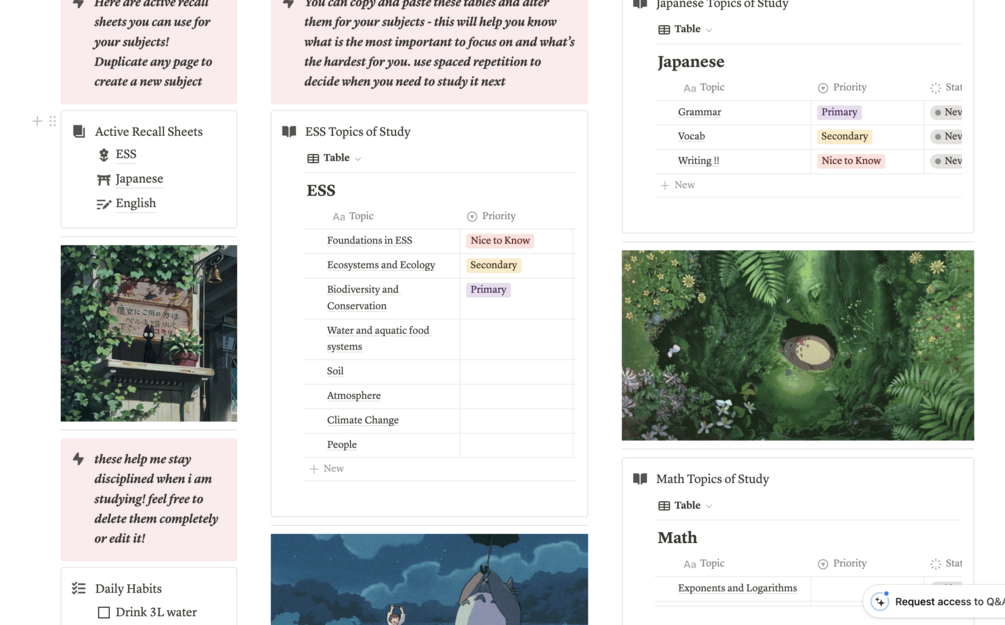Click Request access to Q&A button
The width and height of the screenshot is (1005, 625).
pyautogui.click(x=936, y=602)
